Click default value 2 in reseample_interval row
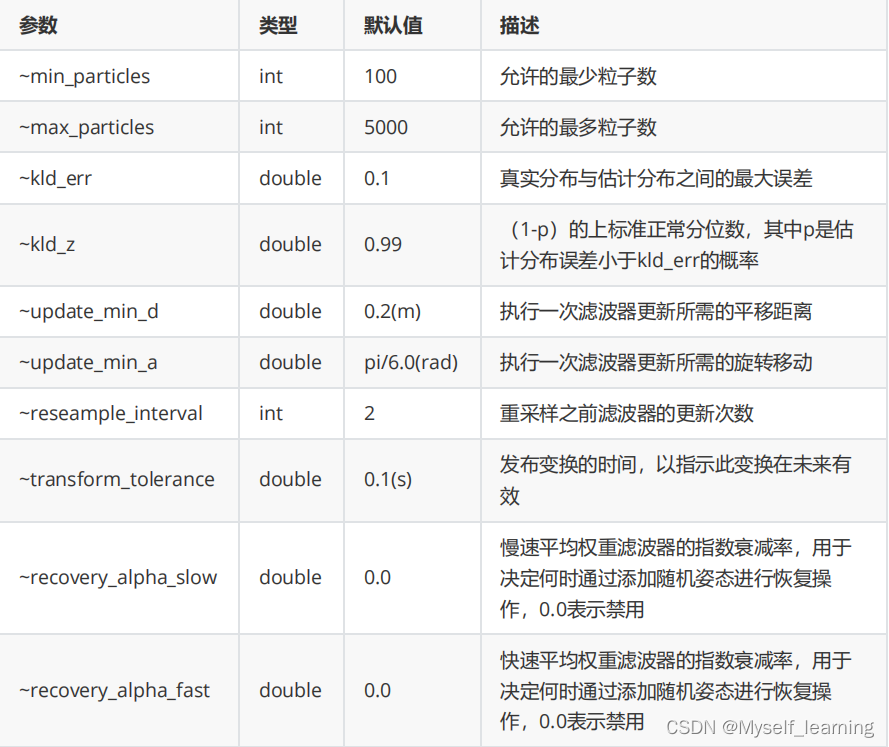The width and height of the screenshot is (889, 747). point(369,413)
